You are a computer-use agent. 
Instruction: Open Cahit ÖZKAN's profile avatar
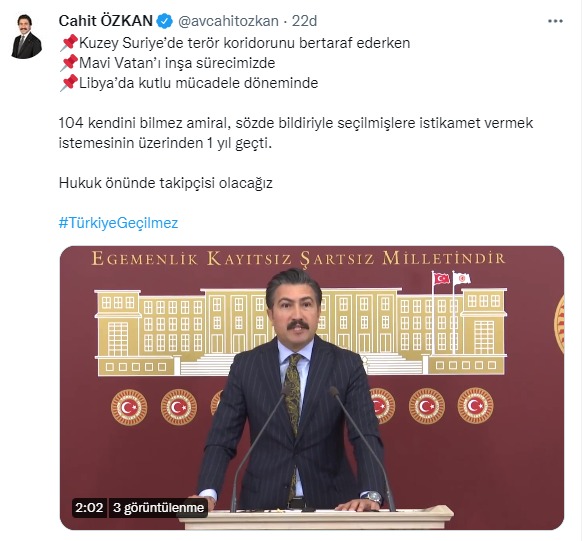(x=26, y=36)
